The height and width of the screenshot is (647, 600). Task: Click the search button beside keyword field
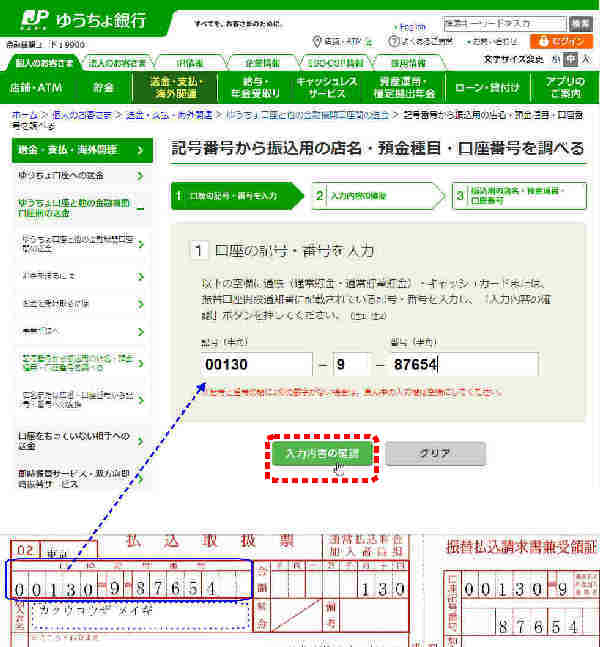click(581, 23)
